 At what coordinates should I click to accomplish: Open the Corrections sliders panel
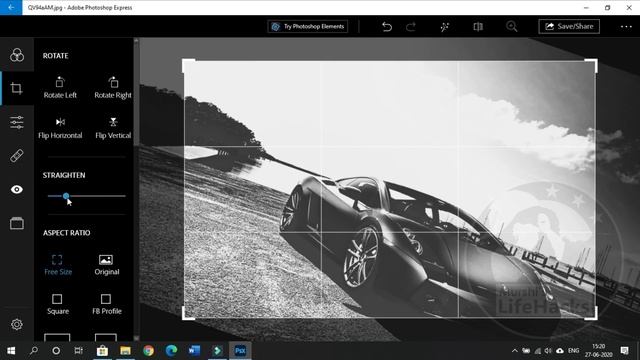pyautogui.click(x=17, y=122)
